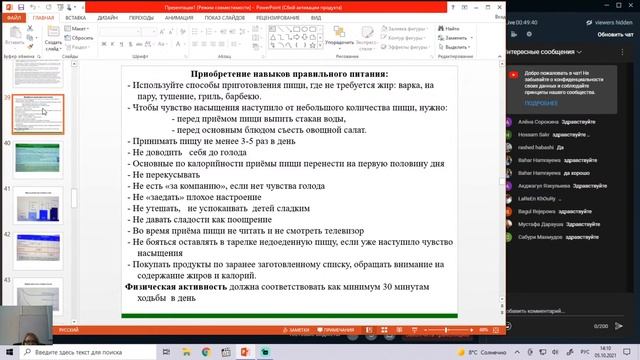
Task: Undo the last action in PowerPoint
Action: click(x=33, y=7)
